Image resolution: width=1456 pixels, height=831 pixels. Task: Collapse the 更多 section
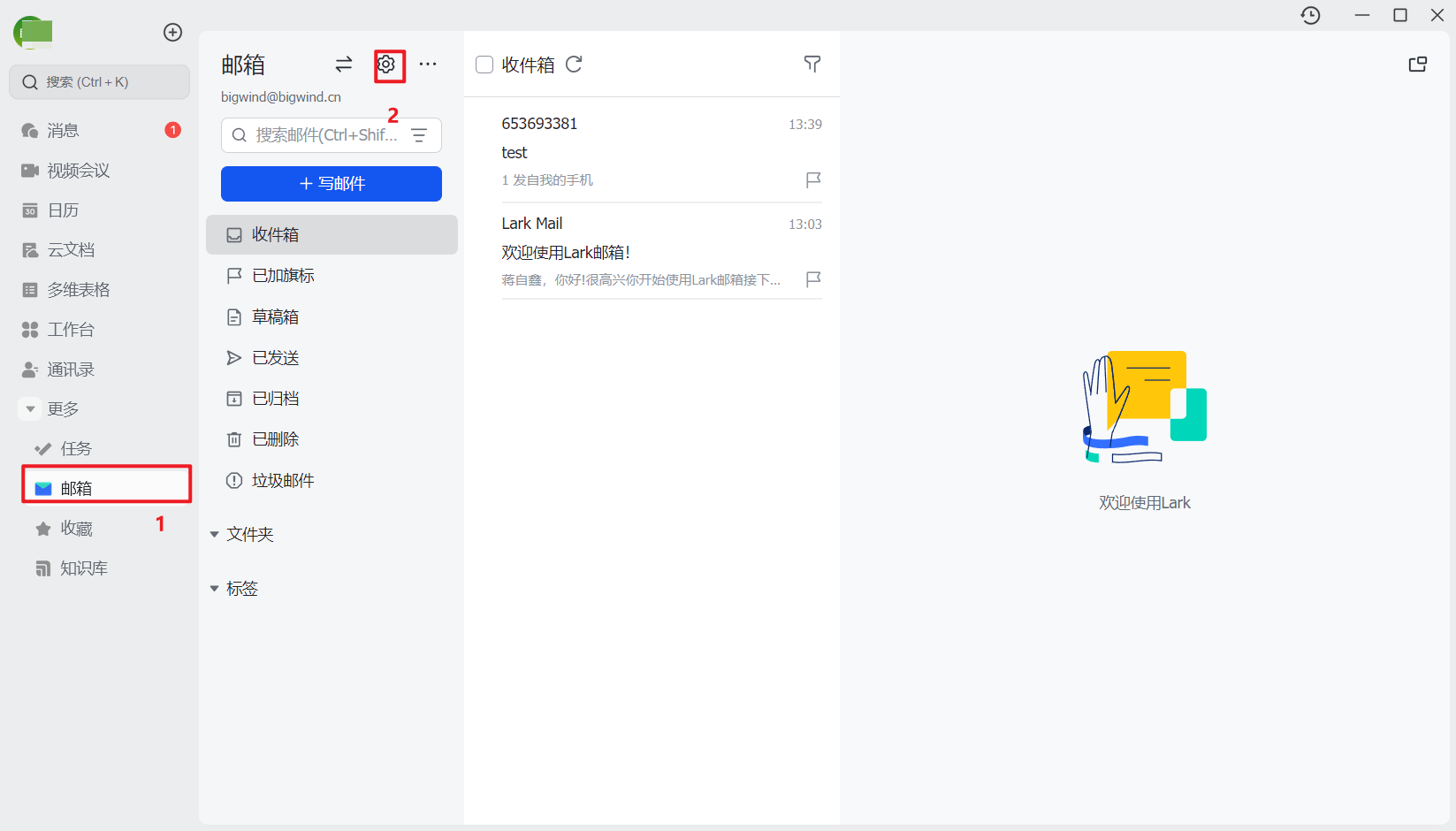29,408
